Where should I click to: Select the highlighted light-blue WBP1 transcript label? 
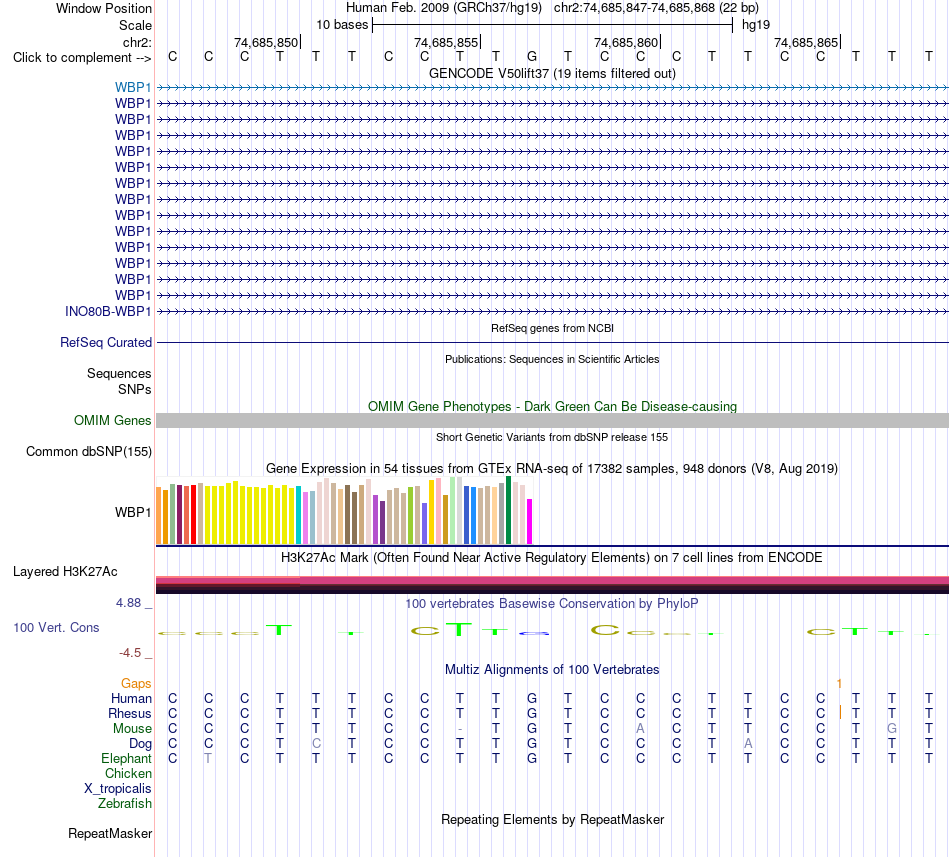click(133, 87)
